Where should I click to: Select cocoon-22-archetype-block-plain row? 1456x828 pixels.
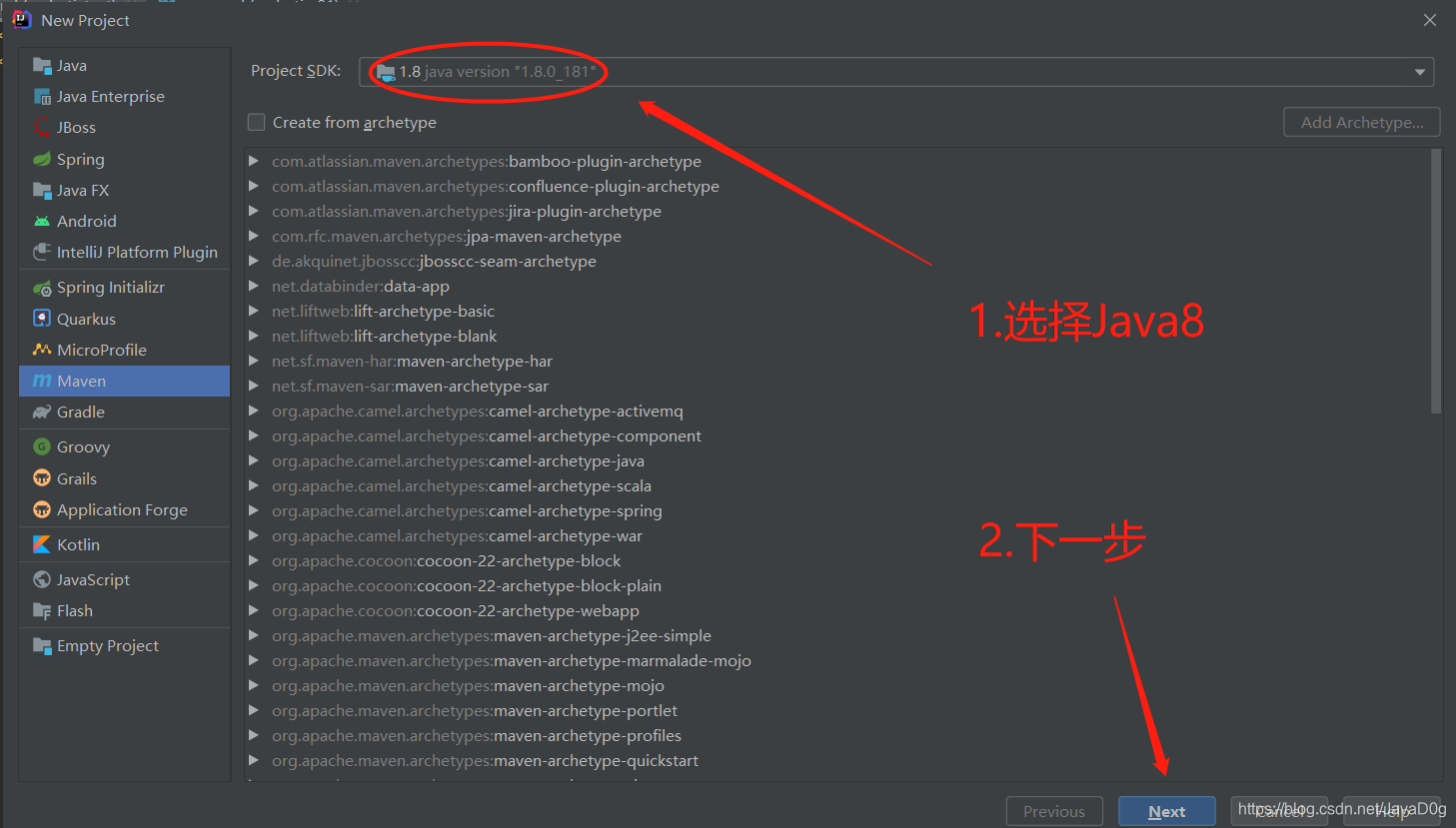[x=837, y=585]
